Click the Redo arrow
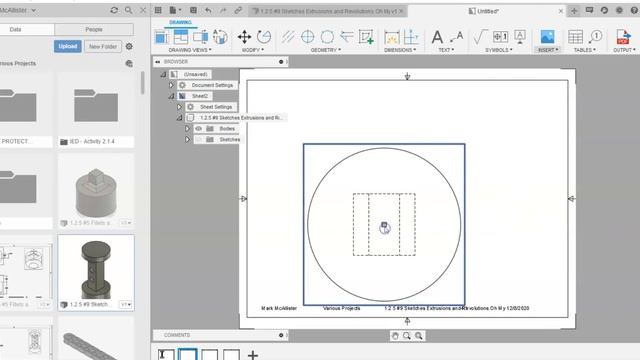 pyautogui.click(x=223, y=10)
